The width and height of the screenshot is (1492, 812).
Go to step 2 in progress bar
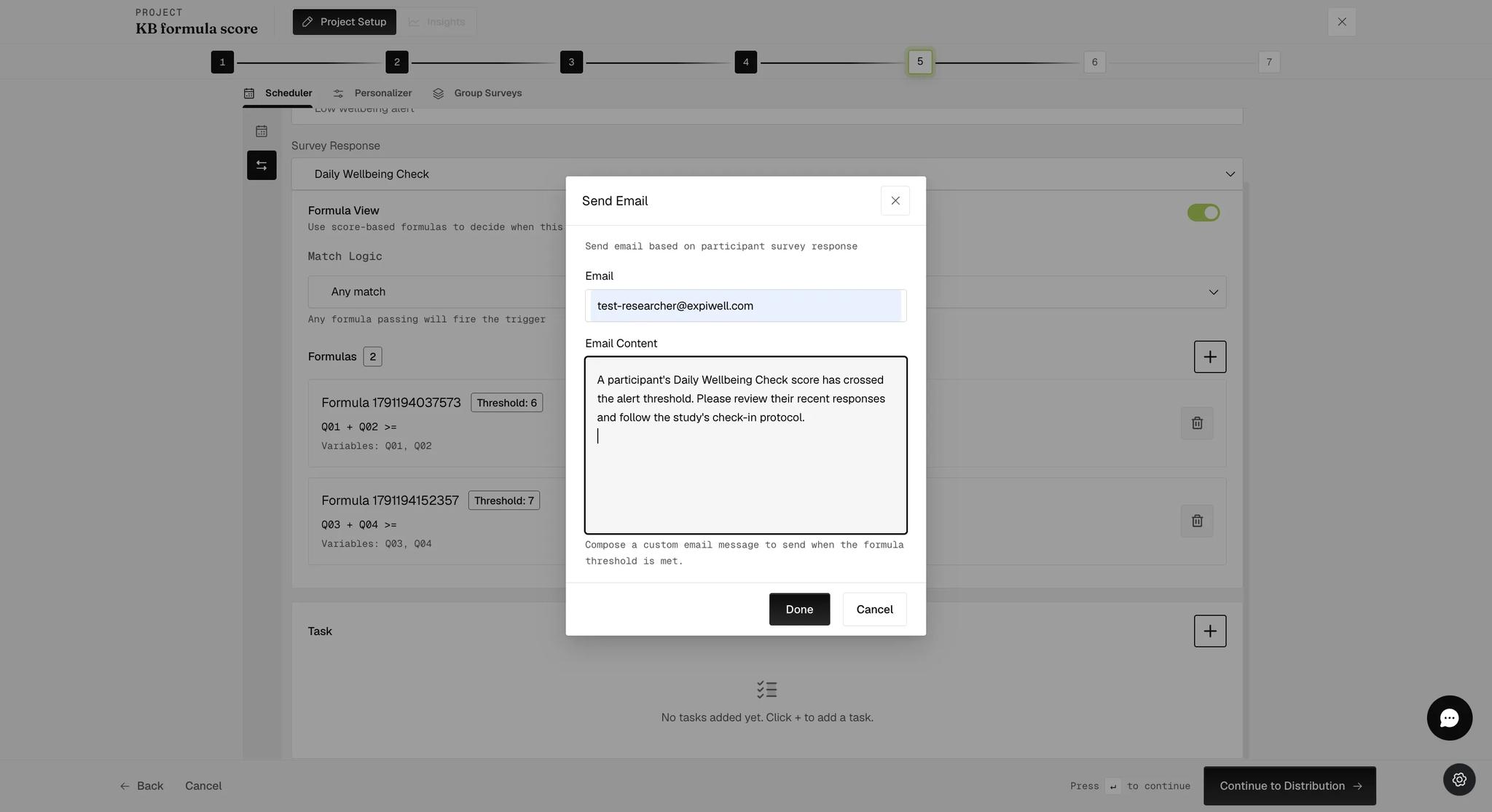(x=396, y=62)
